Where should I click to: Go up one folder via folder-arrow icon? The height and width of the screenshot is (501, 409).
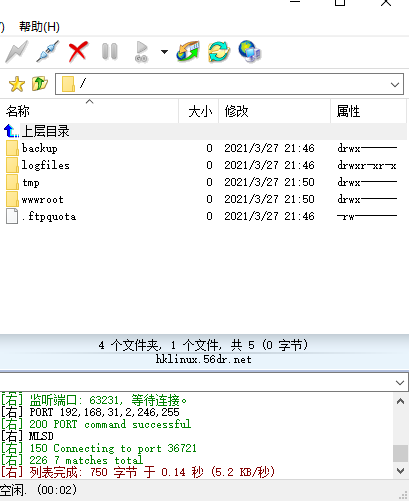point(40,84)
